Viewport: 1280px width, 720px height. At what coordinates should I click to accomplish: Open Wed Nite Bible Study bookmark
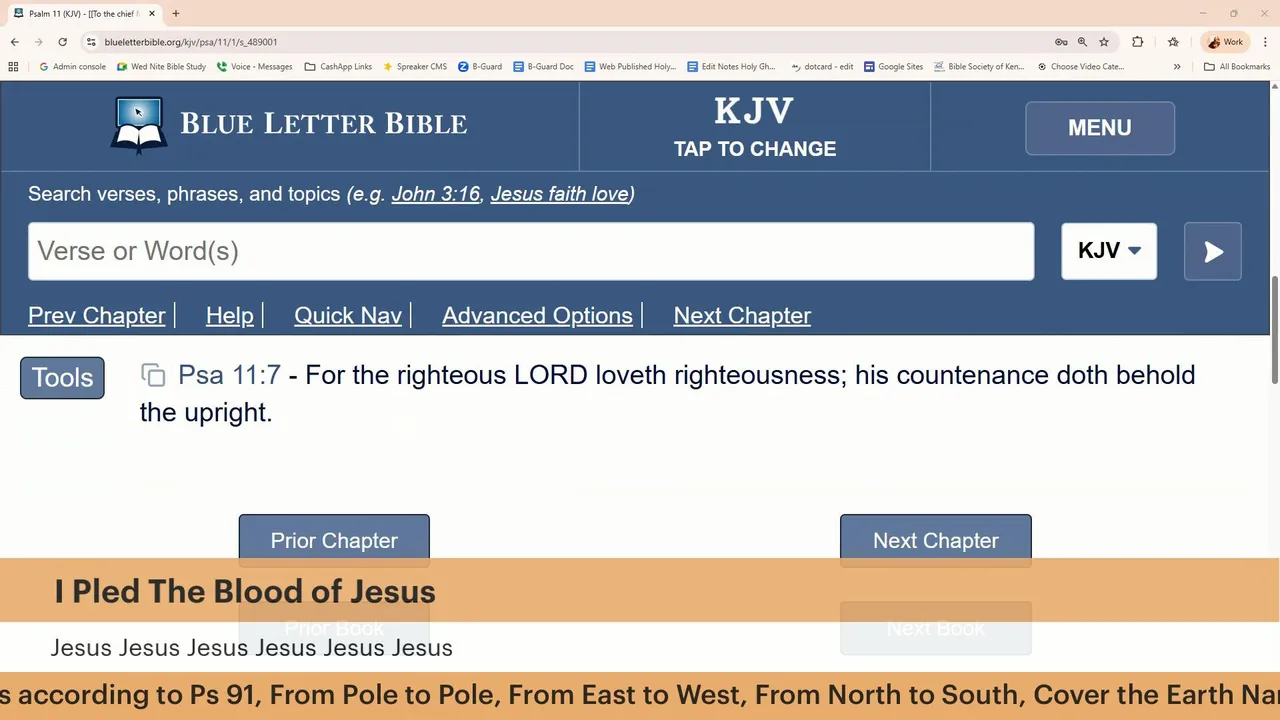161,67
